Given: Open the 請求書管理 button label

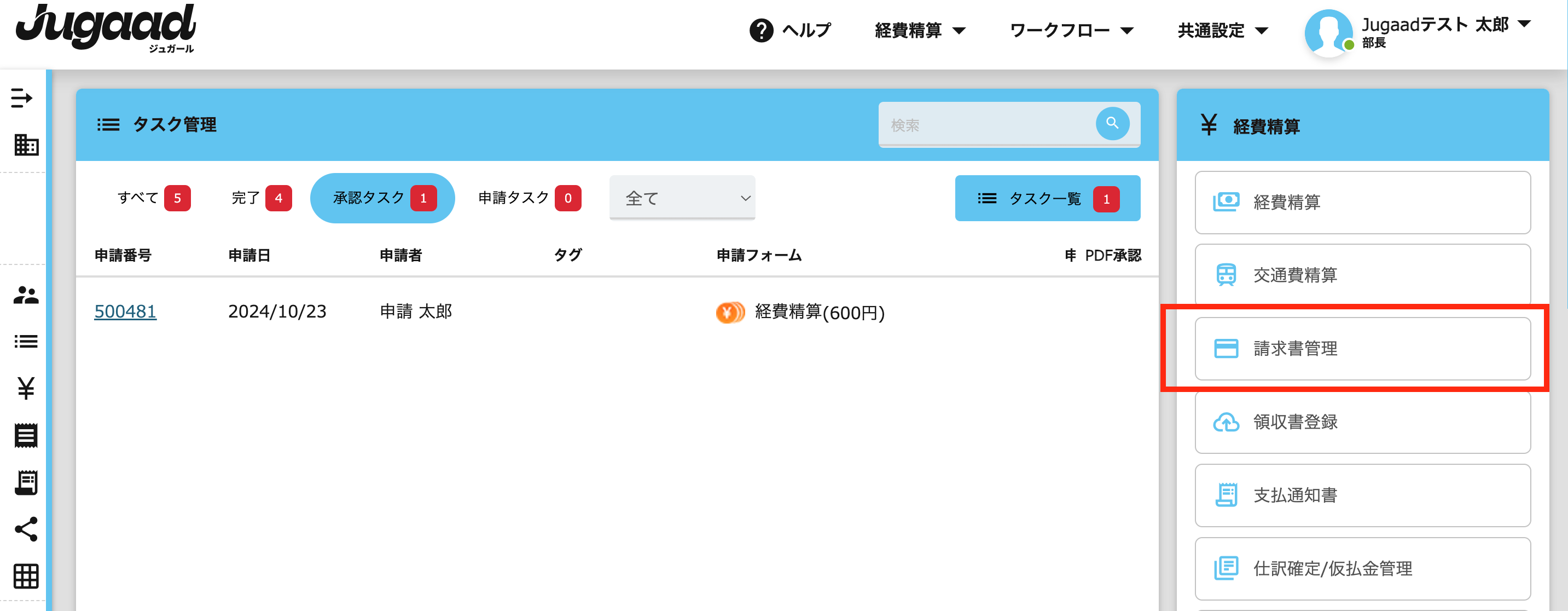Looking at the screenshot, I should pos(1294,348).
